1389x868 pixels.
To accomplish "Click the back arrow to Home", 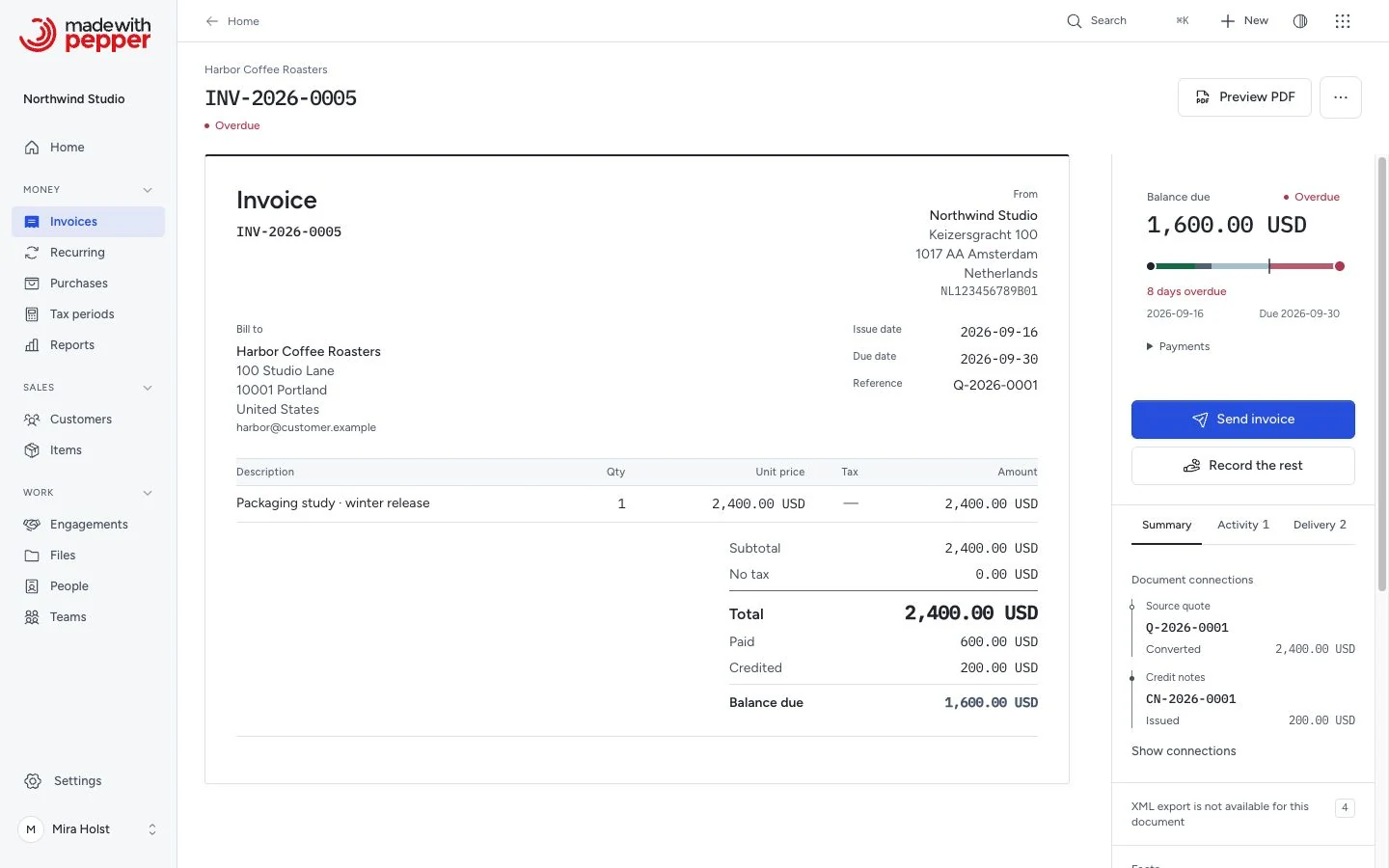I will pyautogui.click(x=212, y=21).
